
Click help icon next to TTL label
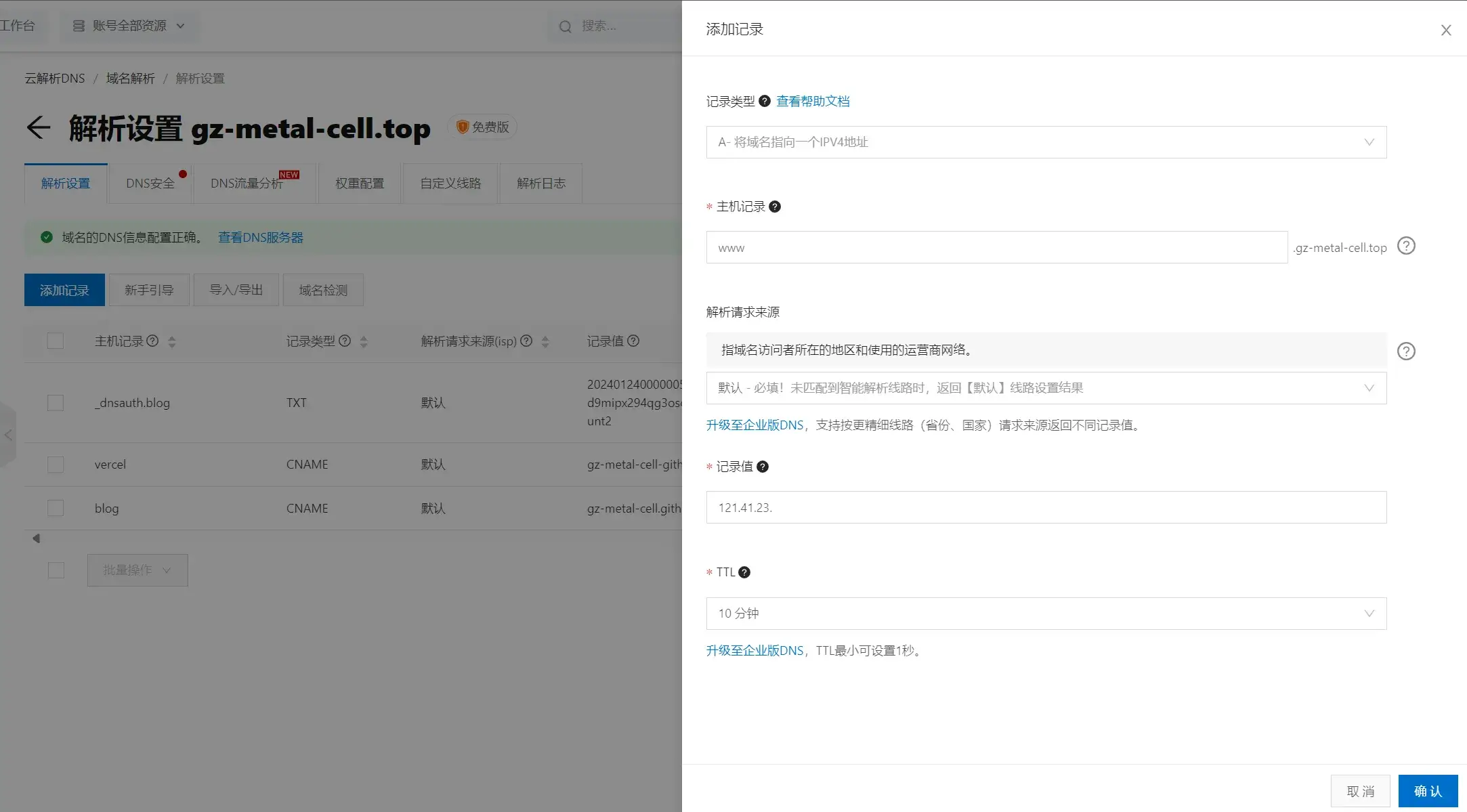click(x=744, y=572)
